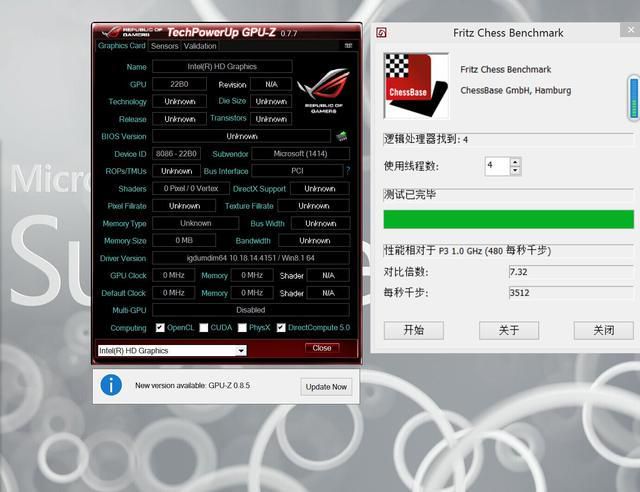This screenshot has width=640, height=492.
Task: Click the Device ID 8086 - 22B0 field
Action: [x=176, y=154]
